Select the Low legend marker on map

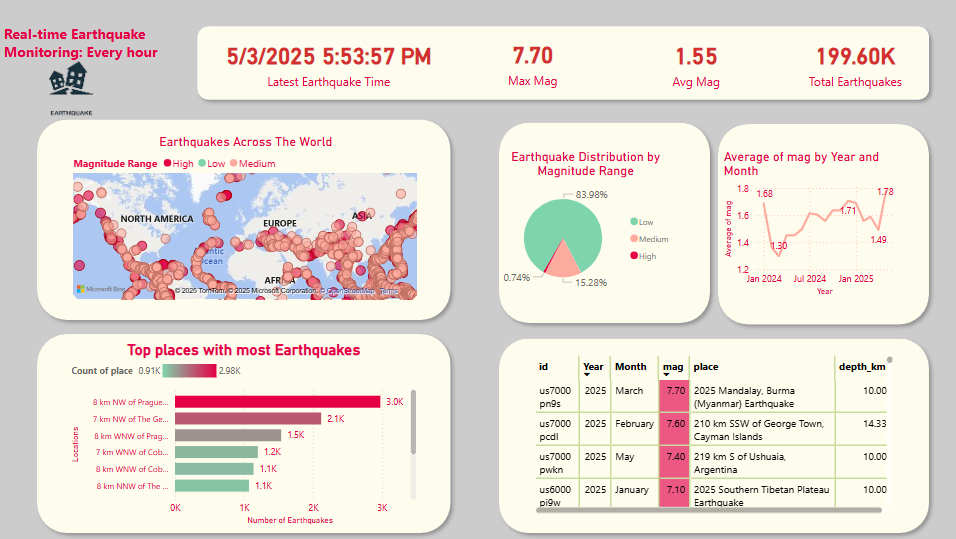pyautogui.click(x=202, y=163)
